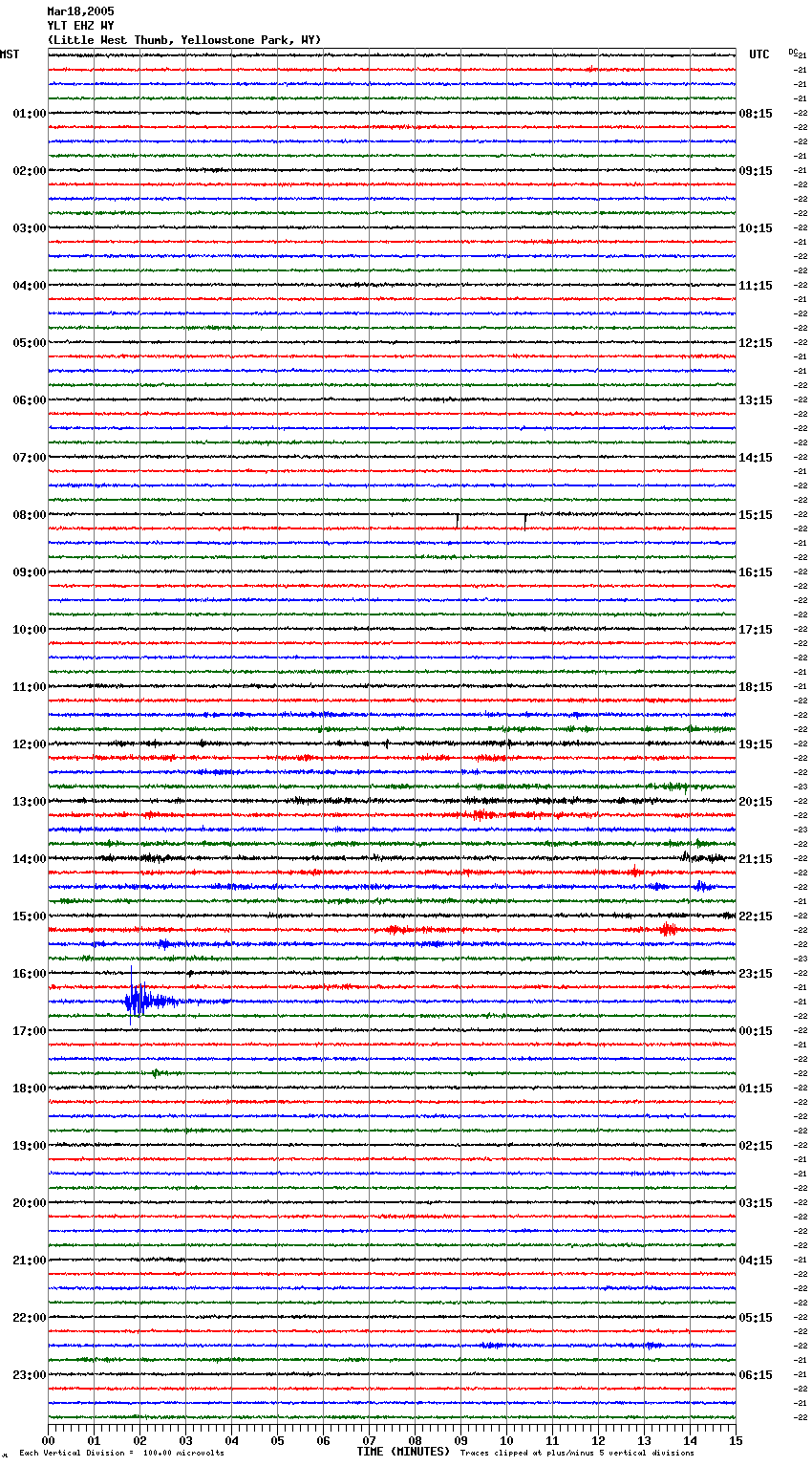Click the 08:00 MST time label

point(30,515)
